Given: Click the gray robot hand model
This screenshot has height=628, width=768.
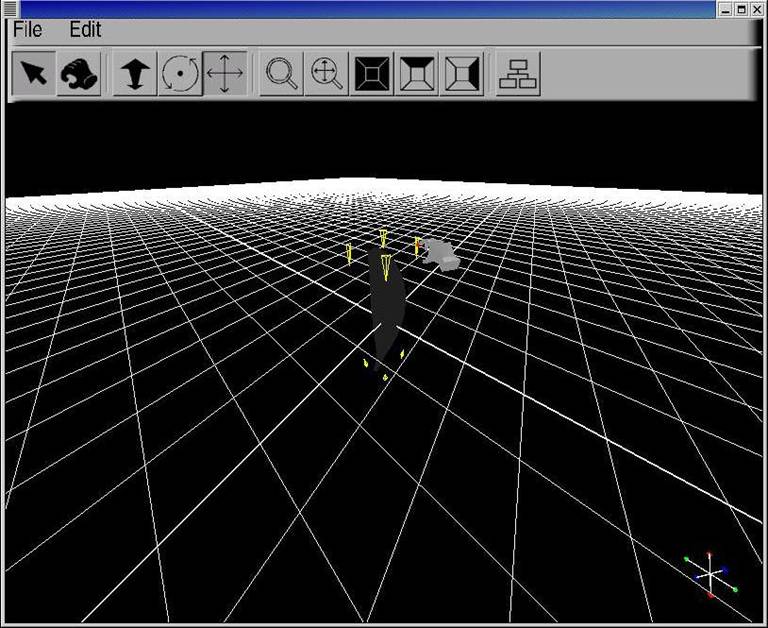Looking at the screenshot, I should tap(441, 255).
